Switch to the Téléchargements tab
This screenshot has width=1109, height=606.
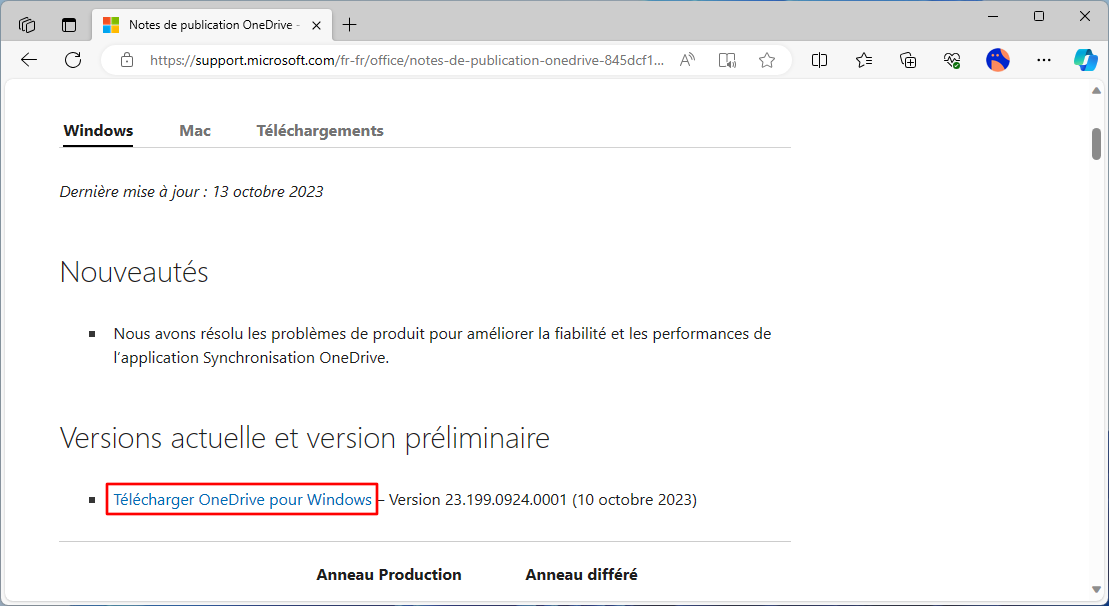(x=320, y=131)
